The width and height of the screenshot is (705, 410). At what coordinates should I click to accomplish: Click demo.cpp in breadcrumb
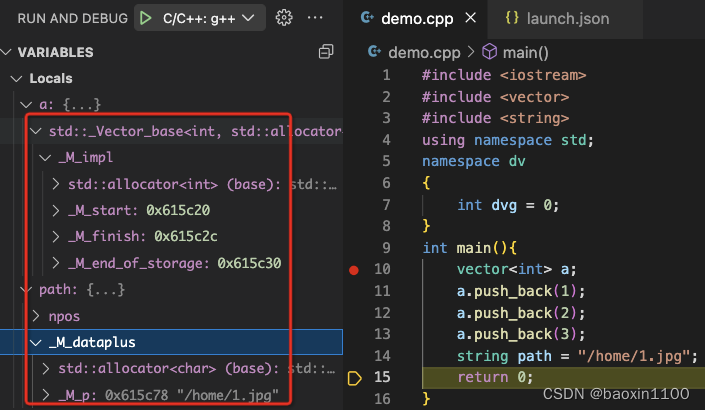[424, 53]
